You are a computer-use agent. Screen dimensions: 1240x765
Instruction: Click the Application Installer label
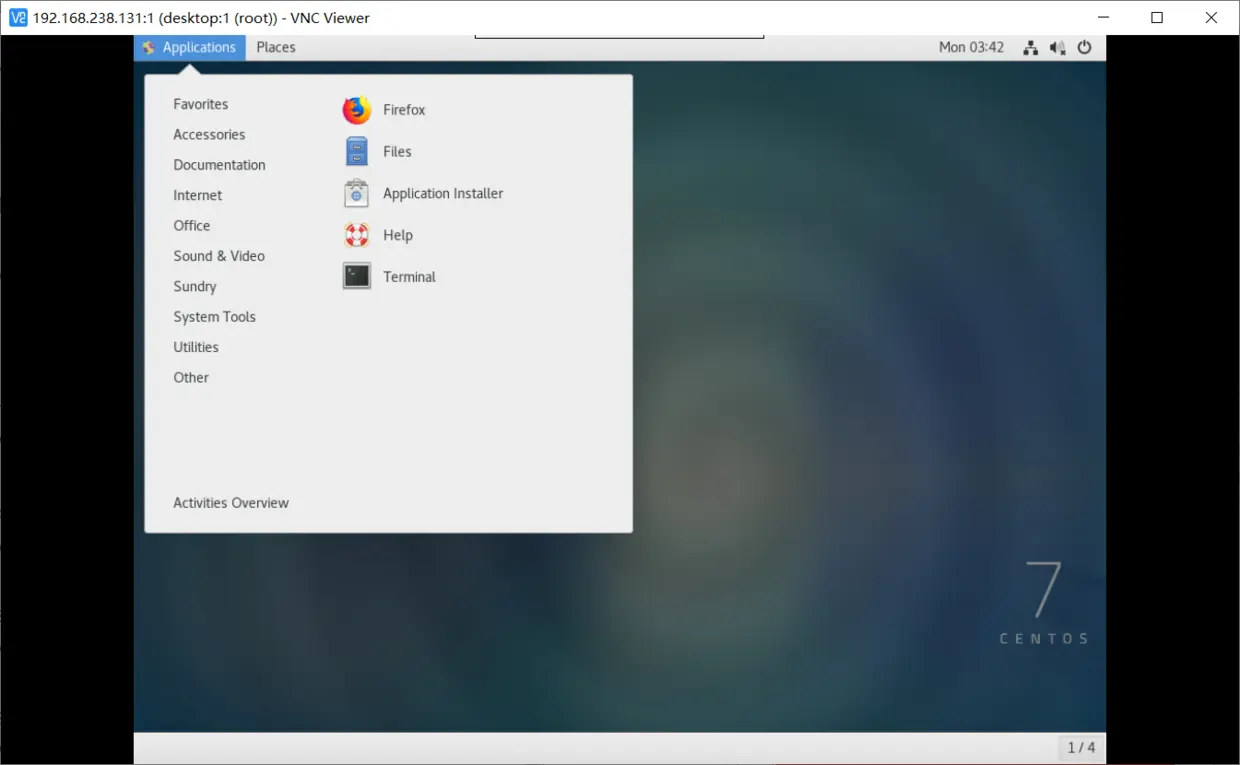[x=443, y=194]
